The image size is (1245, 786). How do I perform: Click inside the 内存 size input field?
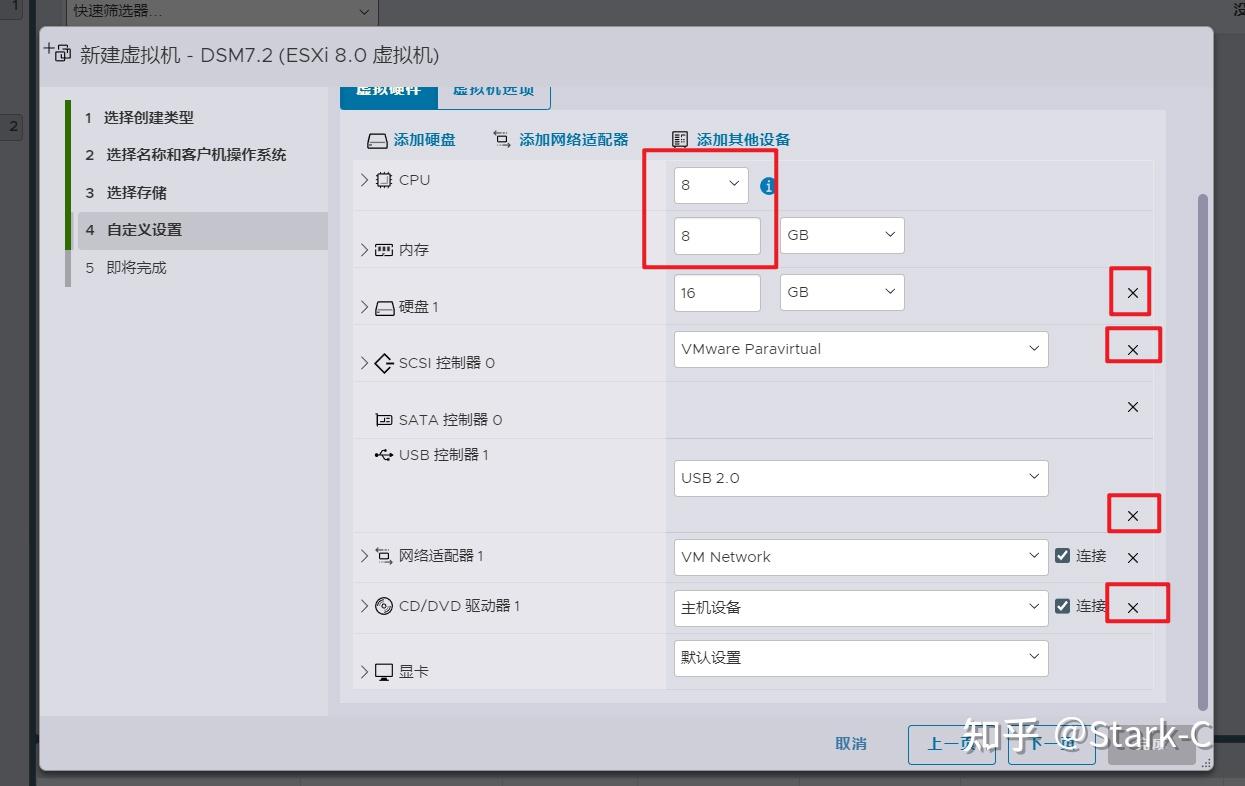click(x=717, y=235)
